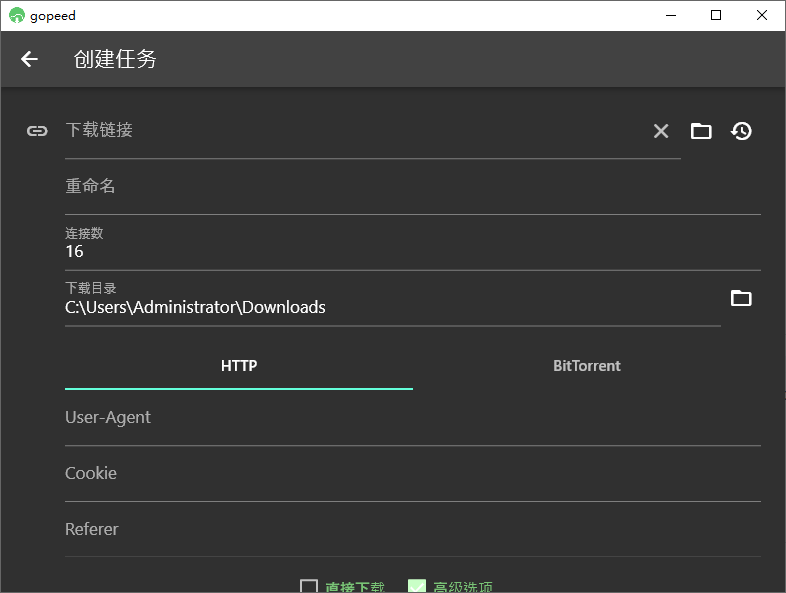Click the back arrow in header
The height and width of the screenshot is (593, 786).
click(x=29, y=59)
